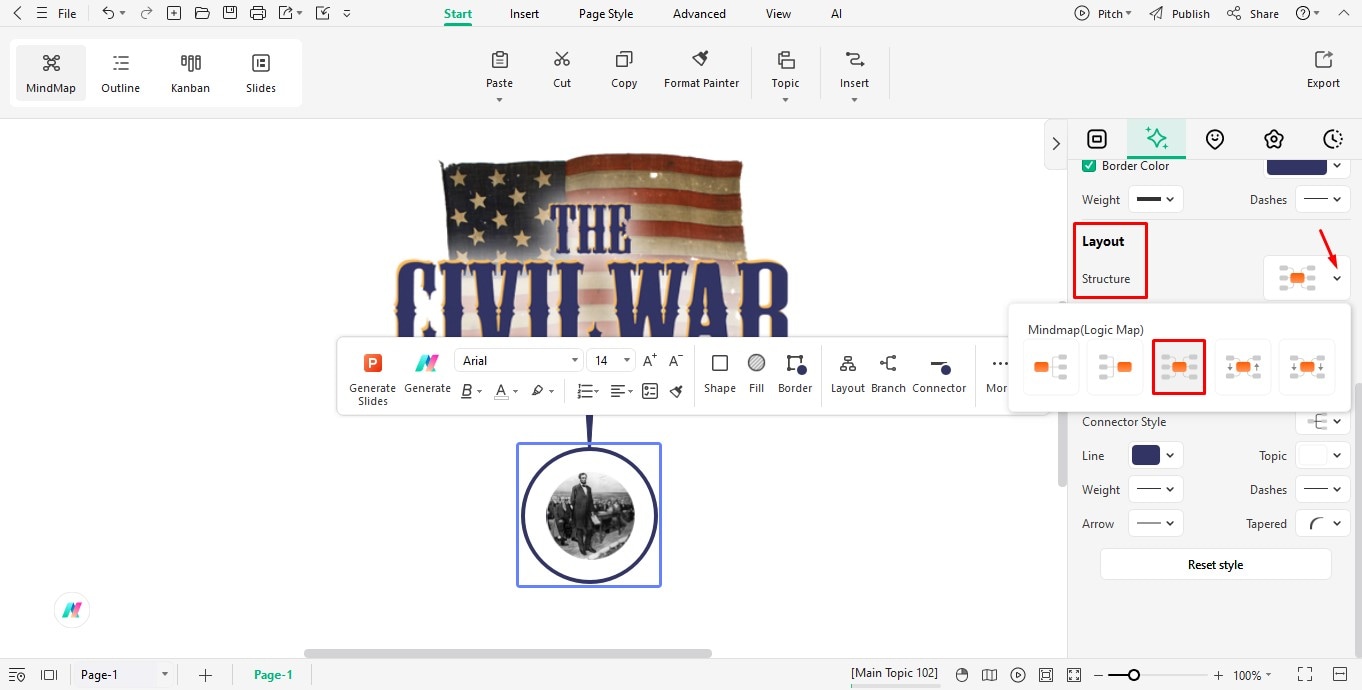Click Generate Slides in the floating toolbar

coord(373,379)
